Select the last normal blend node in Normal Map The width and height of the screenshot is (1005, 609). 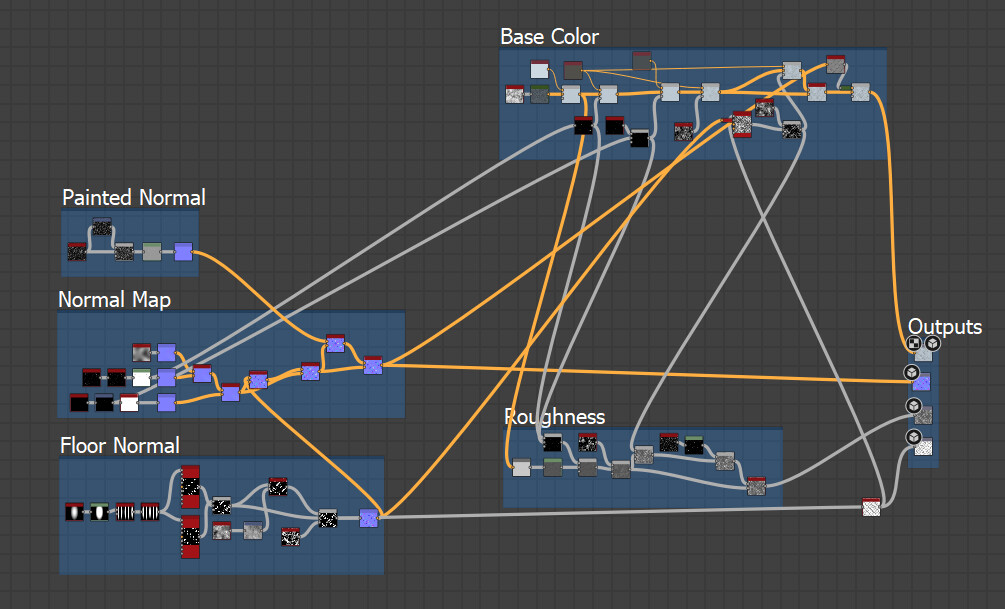click(373, 365)
